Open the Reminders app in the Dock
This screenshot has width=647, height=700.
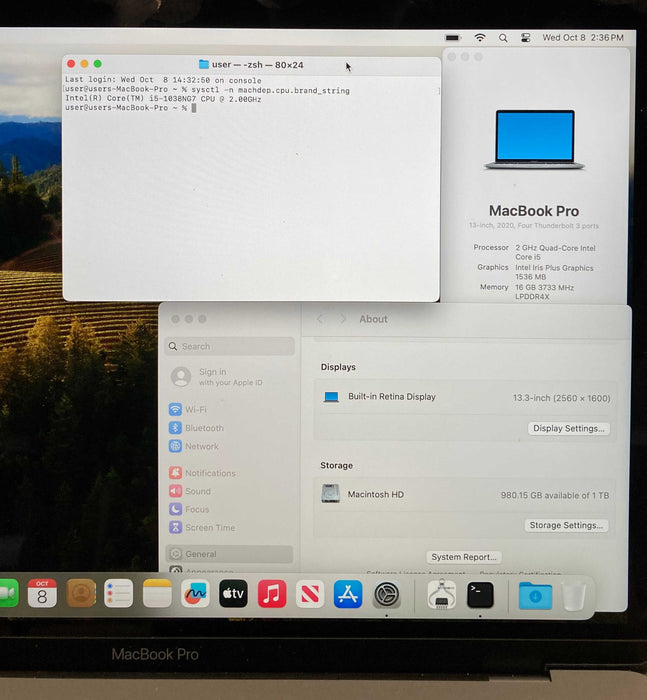(x=119, y=593)
